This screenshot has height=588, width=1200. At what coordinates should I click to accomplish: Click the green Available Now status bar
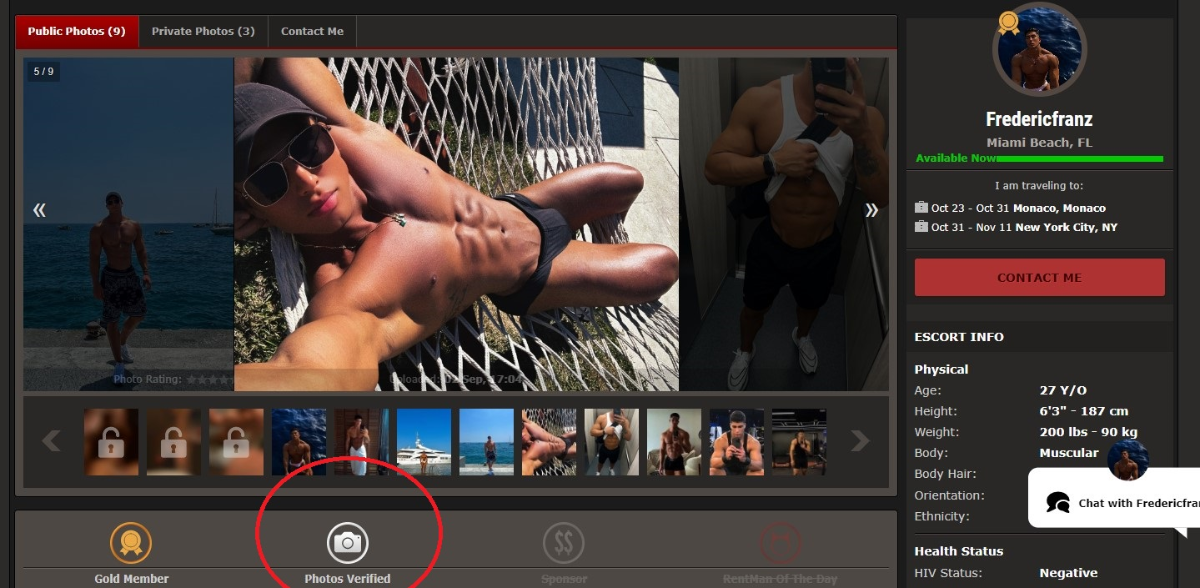[x=1040, y=159]
